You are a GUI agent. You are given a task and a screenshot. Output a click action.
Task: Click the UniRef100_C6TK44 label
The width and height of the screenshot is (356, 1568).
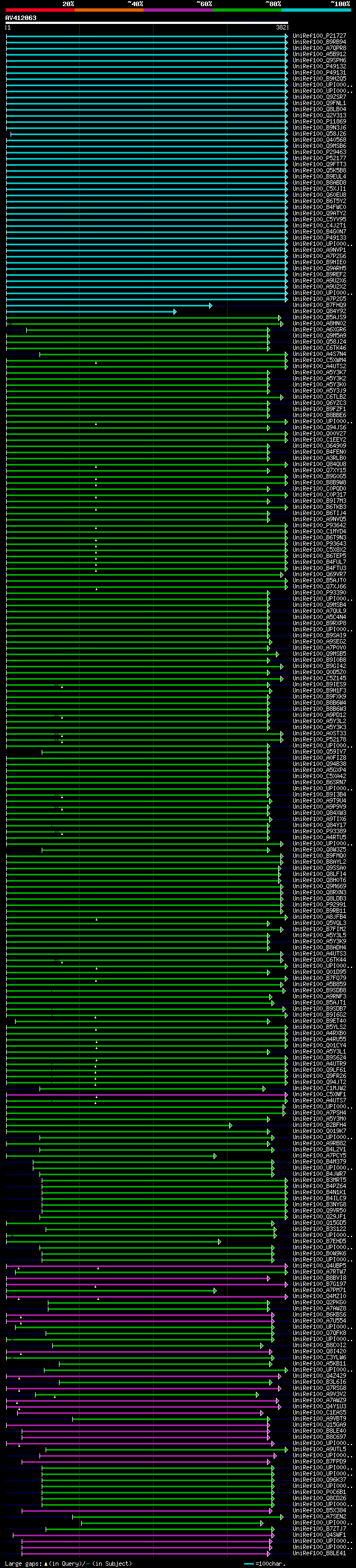[x=319, y=960]
